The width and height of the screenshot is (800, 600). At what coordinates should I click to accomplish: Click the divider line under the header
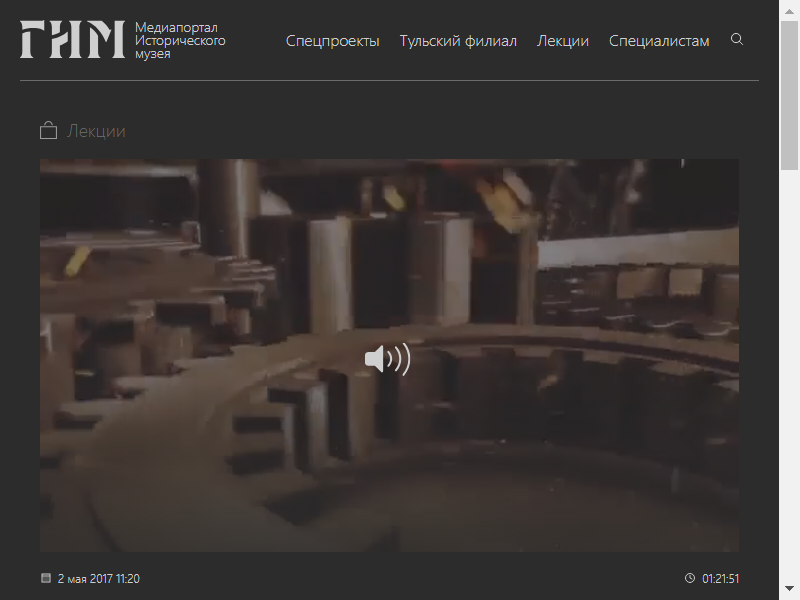click(389, 80)
